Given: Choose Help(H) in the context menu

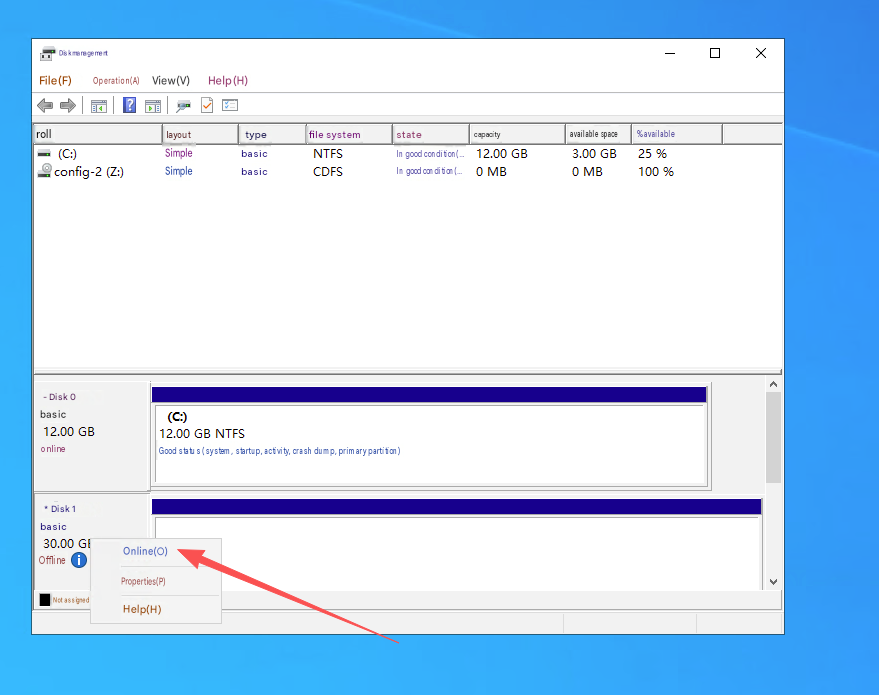Looking at the screenshot, I should [142, 609].
